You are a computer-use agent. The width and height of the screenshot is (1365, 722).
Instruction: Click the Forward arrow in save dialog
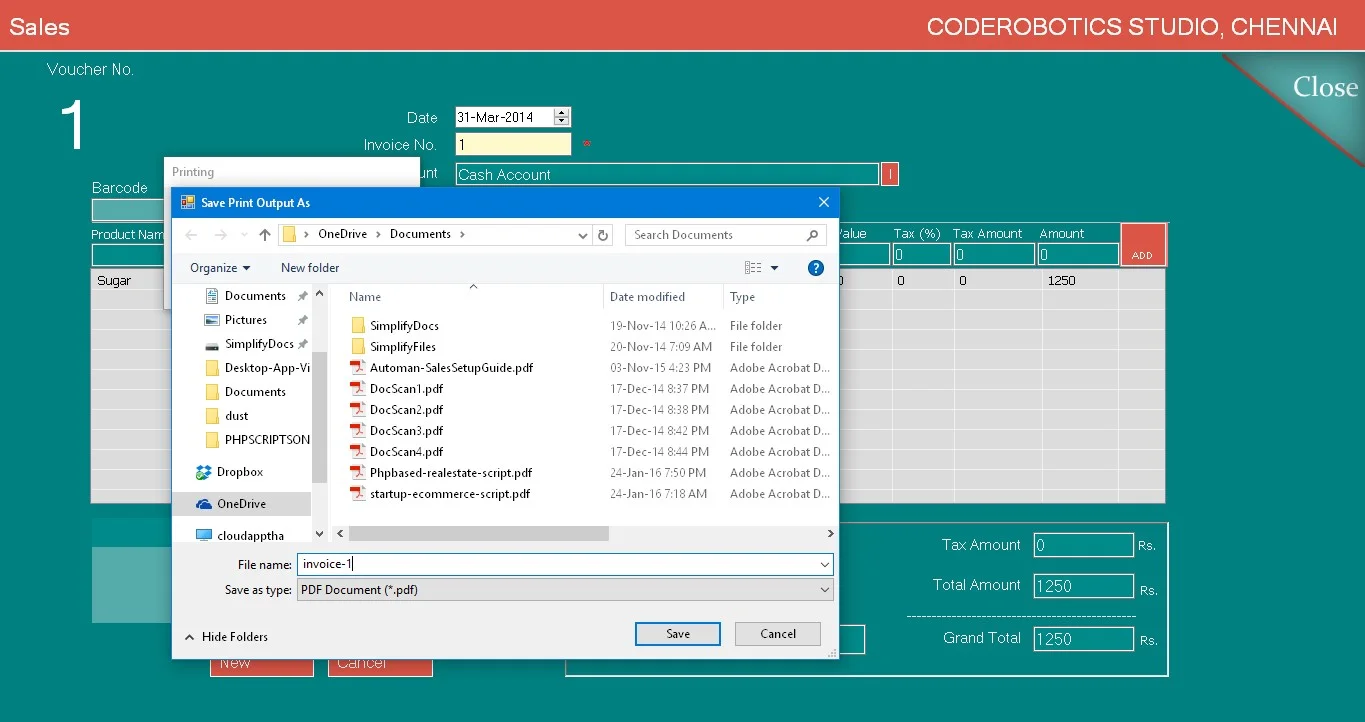coord(221,235)
